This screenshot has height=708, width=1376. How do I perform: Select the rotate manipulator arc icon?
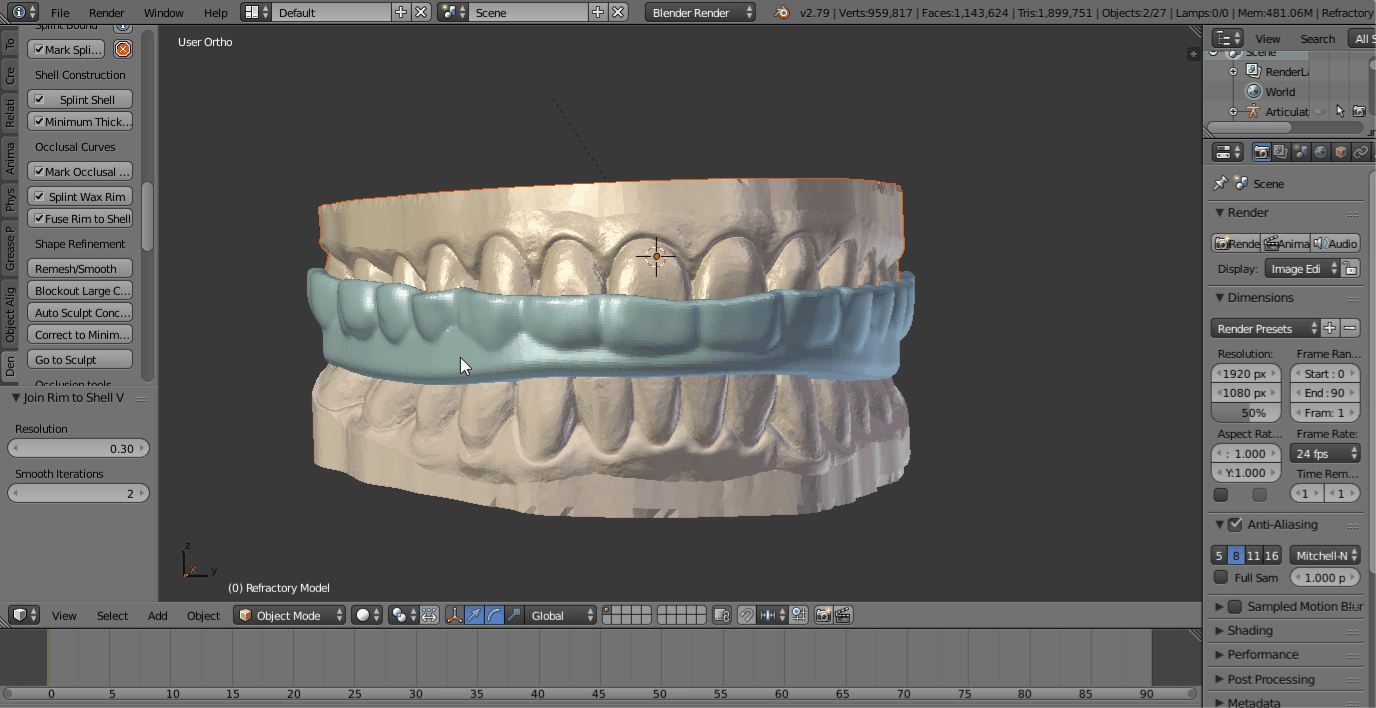pos(494,615)
